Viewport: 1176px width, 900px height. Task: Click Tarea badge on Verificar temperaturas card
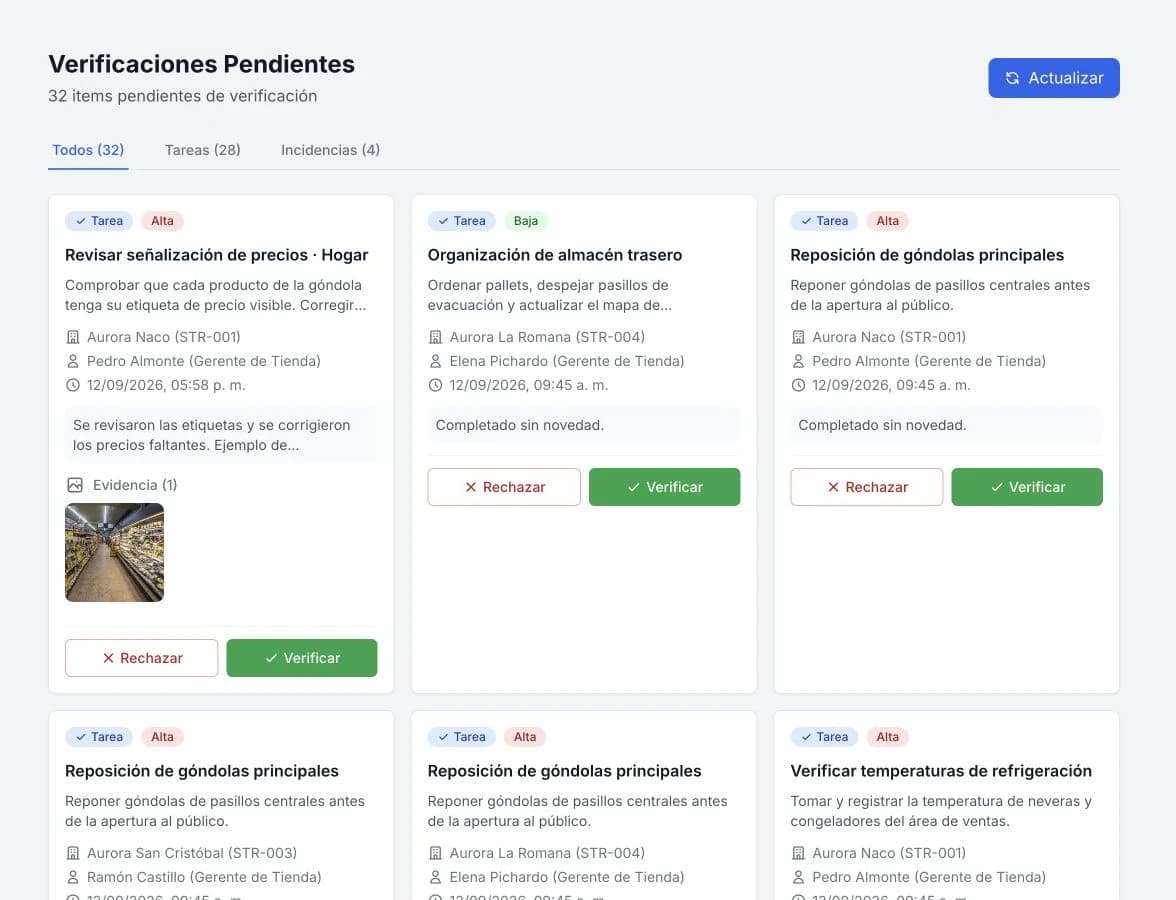coord(824,737)
